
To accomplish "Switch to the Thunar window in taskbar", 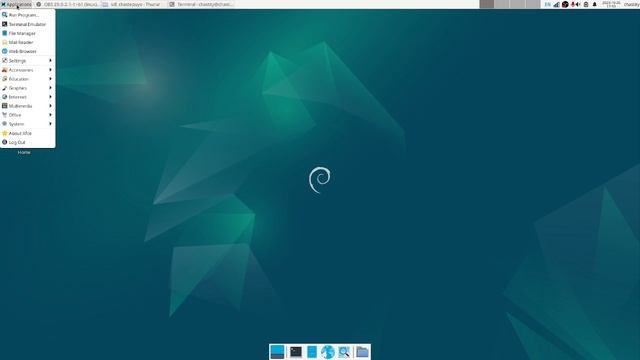I will tap(133, 4).
